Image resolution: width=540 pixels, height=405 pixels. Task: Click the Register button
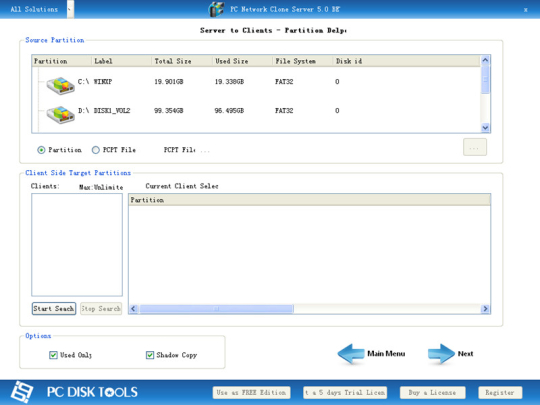pyautogui.click(x=500, y=393)
